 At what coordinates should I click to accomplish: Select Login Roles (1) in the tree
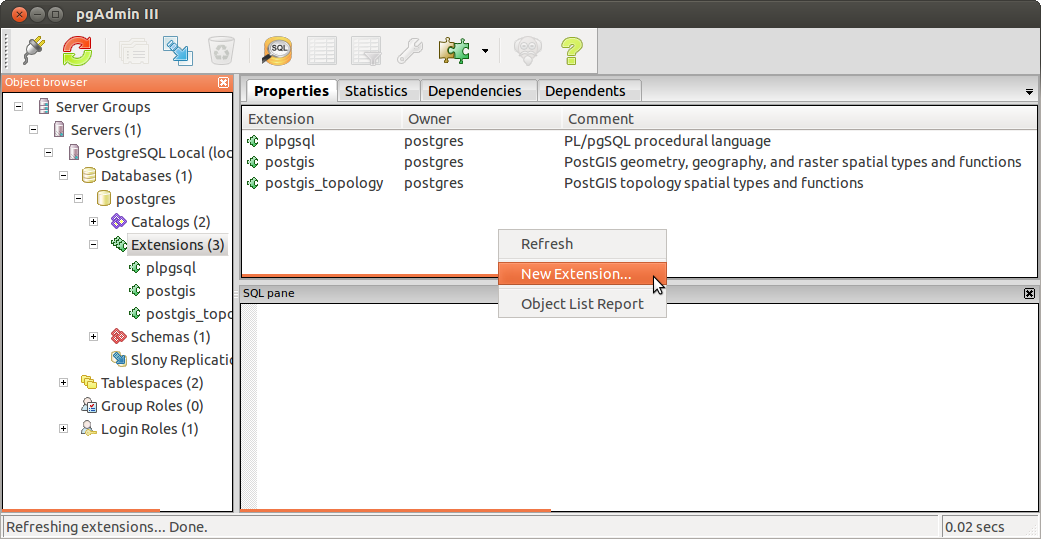[x=149, y=429]
